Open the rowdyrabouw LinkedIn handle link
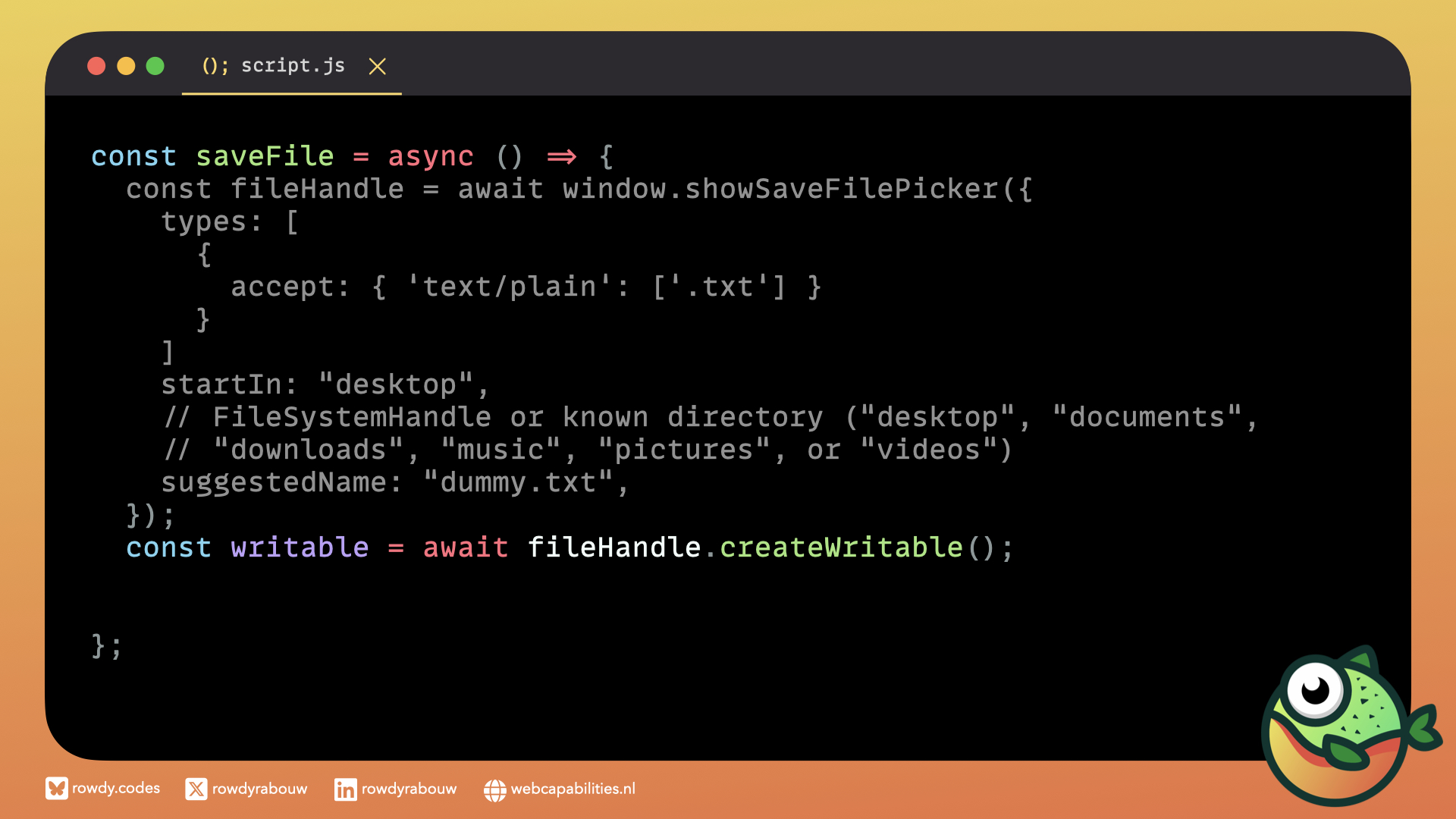 [x=409, y=789]
